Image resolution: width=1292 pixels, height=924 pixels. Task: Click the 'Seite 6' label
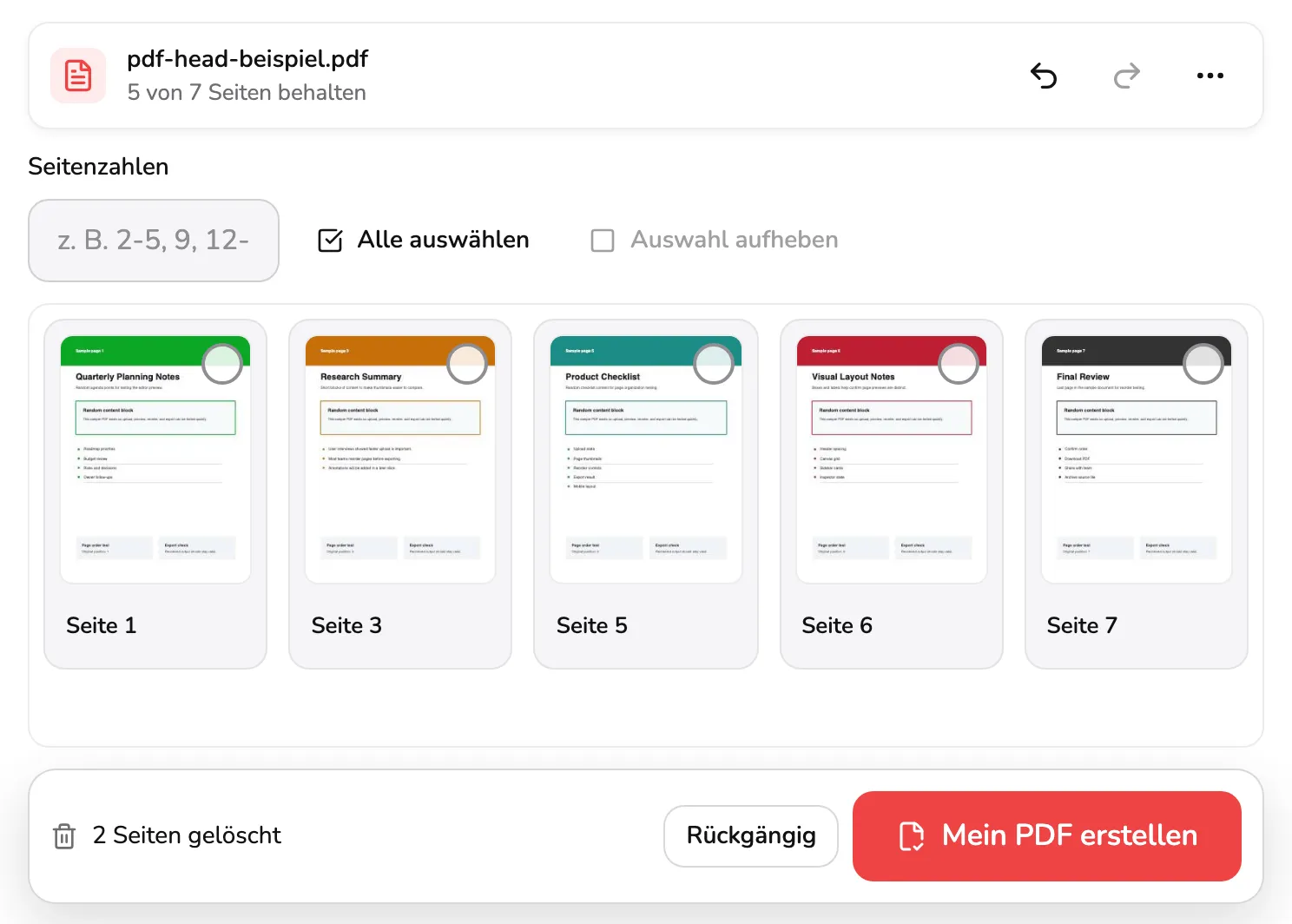(x=837, y=626)
